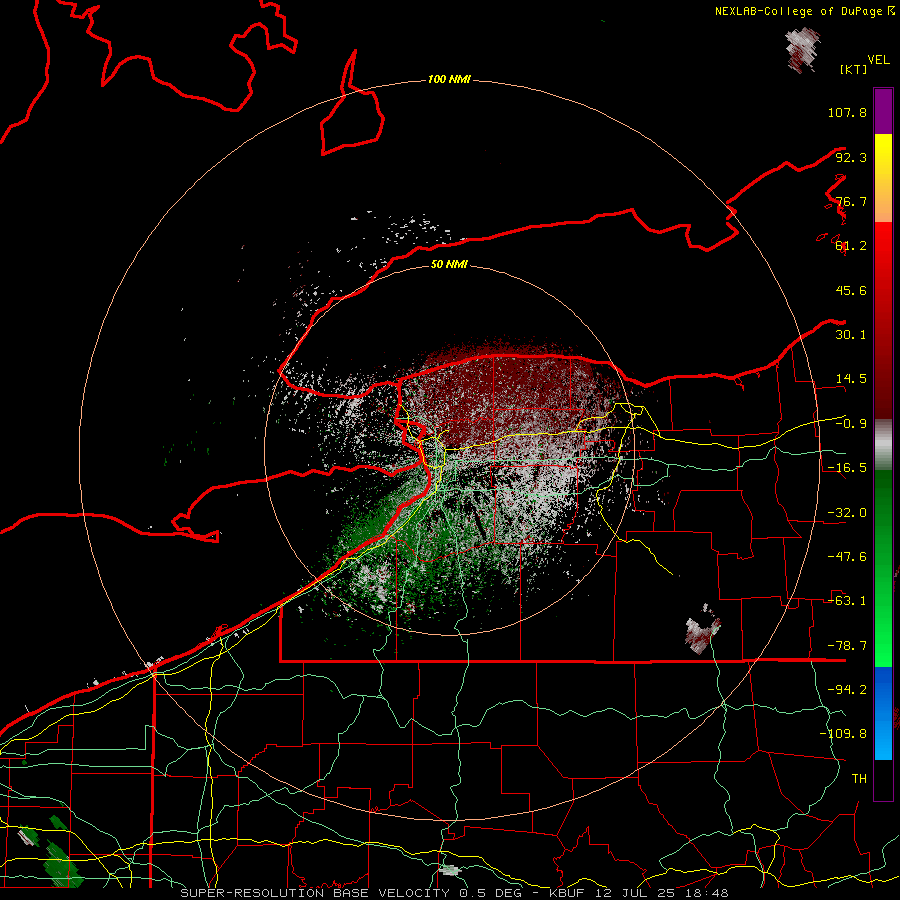Click the VEL legend title
Viewport: 900px width, 900px height.
tap(879, 59)
